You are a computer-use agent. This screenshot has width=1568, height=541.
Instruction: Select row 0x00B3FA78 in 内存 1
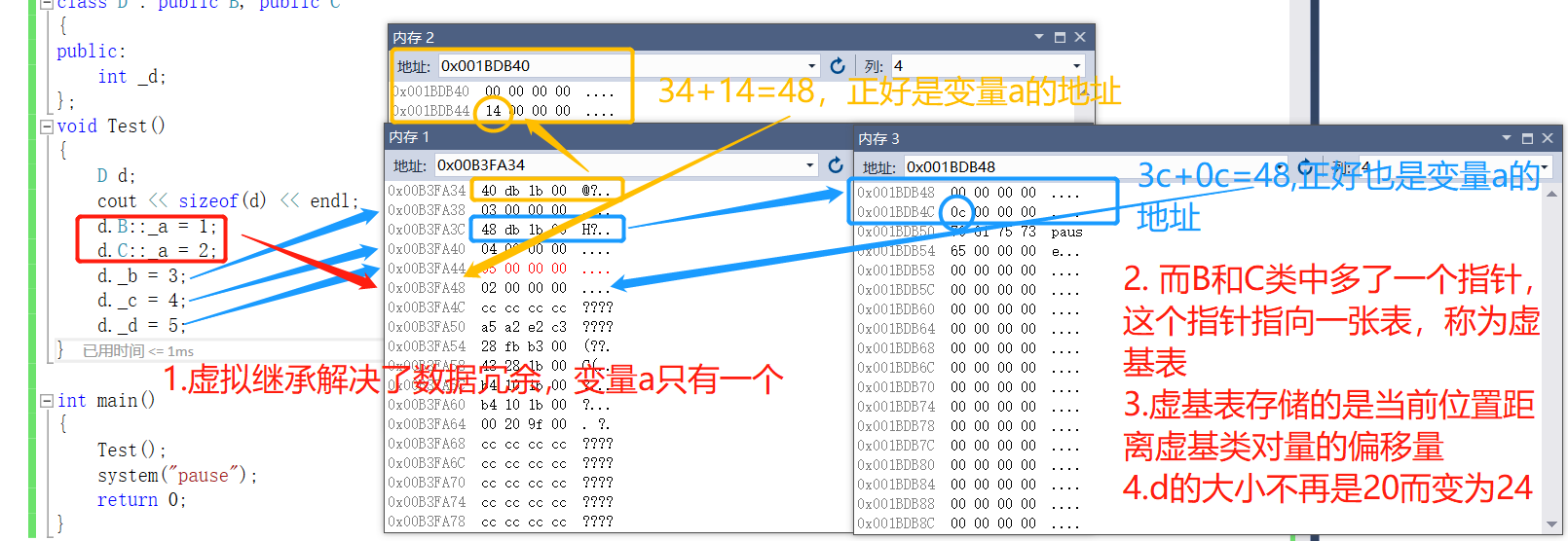[x=501, y=522]
